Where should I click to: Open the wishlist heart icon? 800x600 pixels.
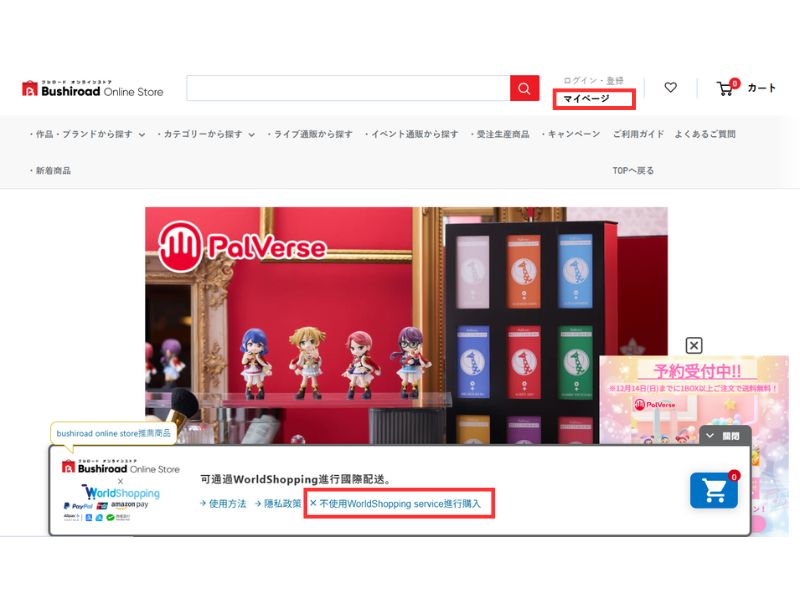(670, 88)
